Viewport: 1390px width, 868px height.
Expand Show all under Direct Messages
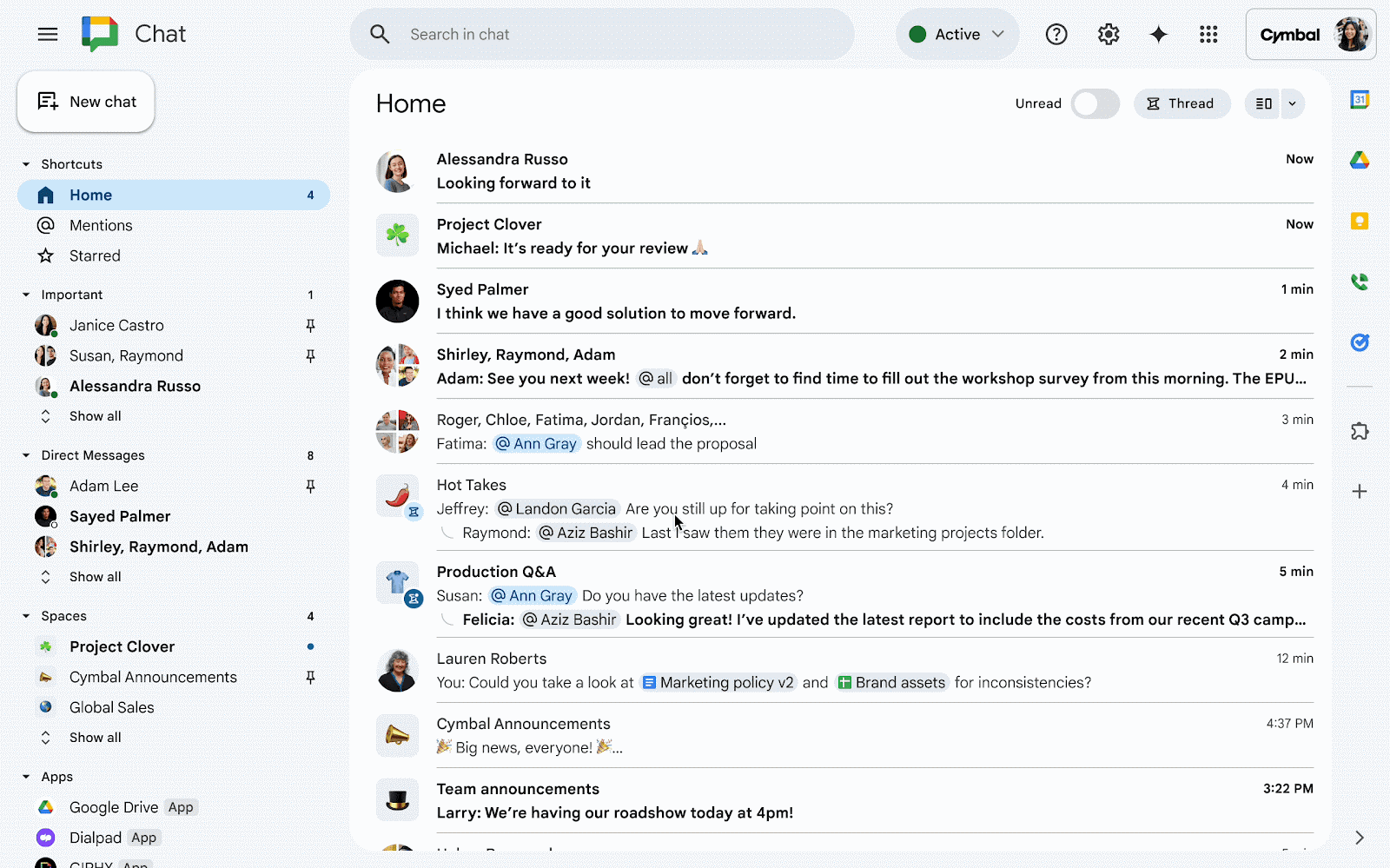pyautogui.click(x=95, y=577)
